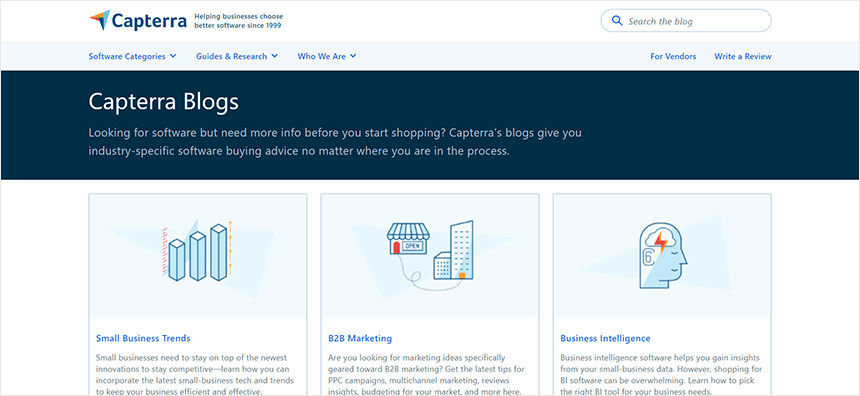The height and width of the screenshot is (396, 860).
Task: Click the banner text 'Looking for software but need more info'
Action: point(335,142)
